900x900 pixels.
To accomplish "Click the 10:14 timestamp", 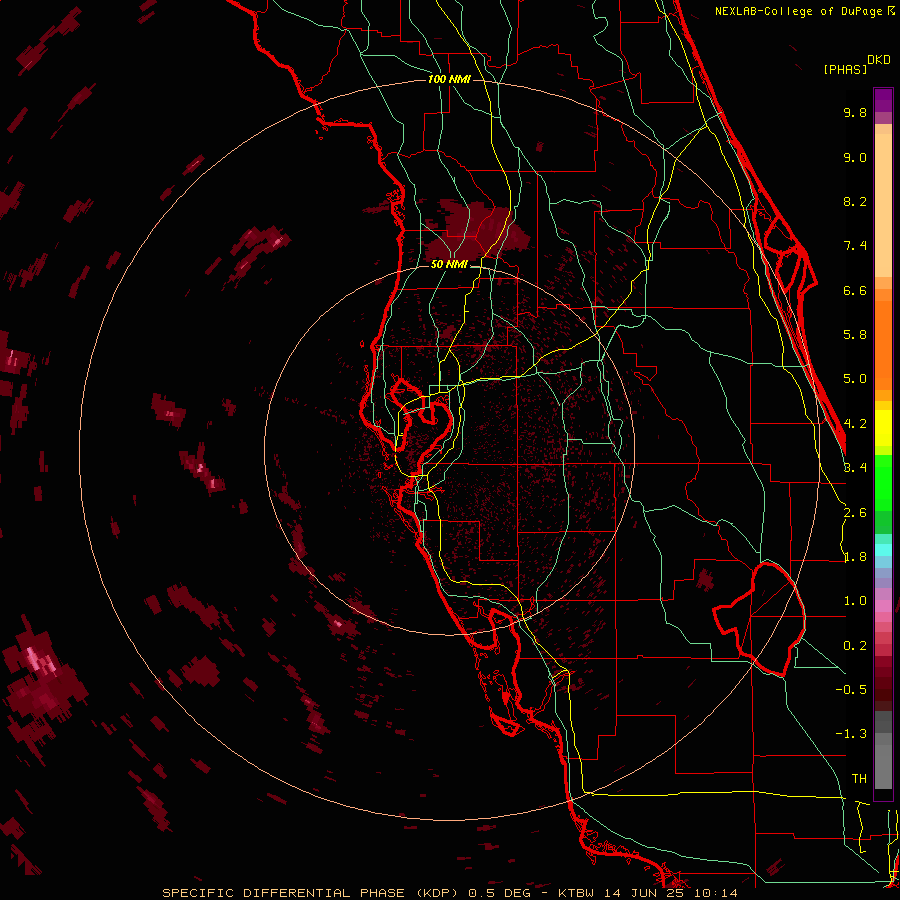I will click(x=716, y=893).
